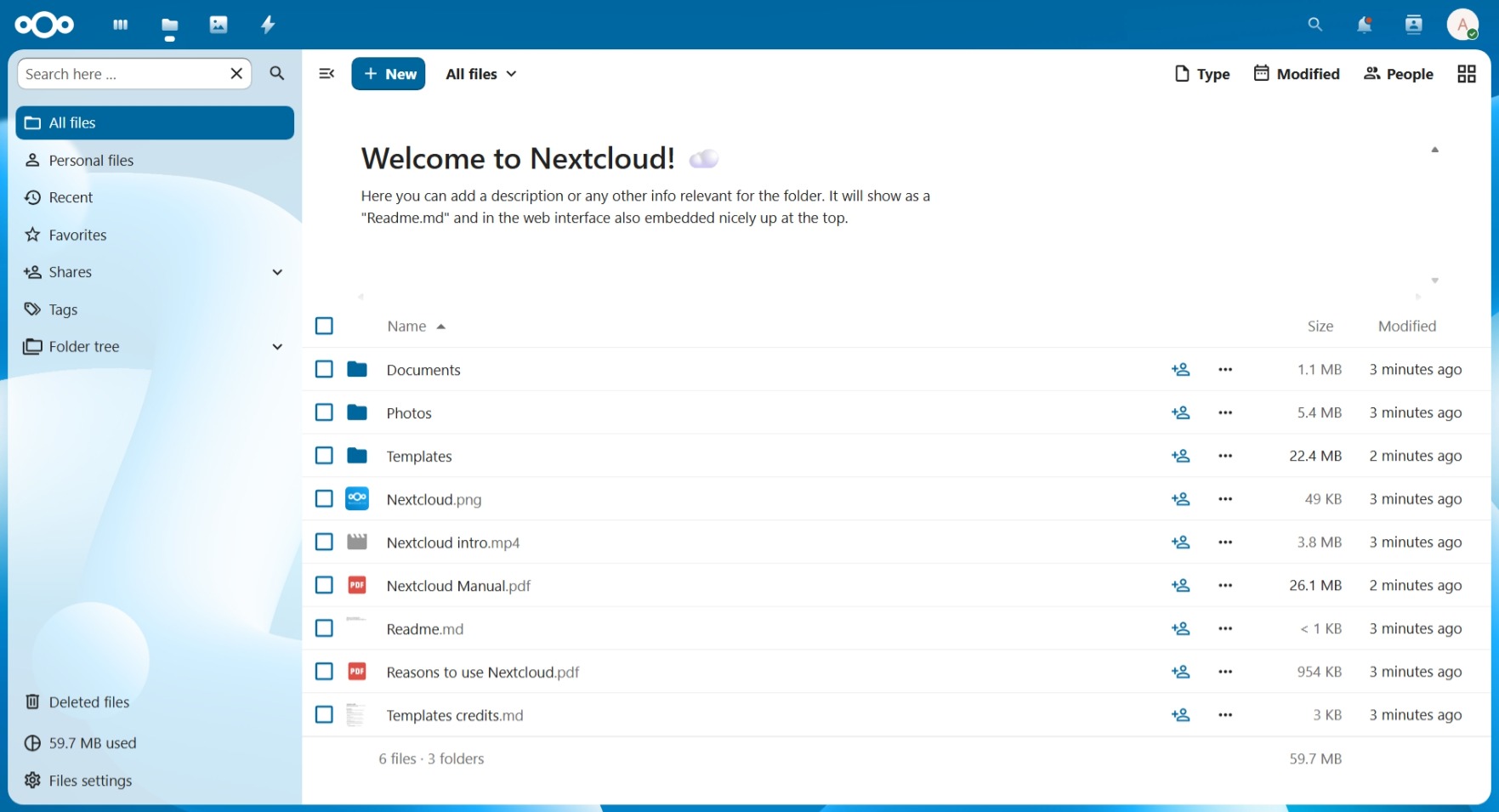1499x812 pixels.
Task: Open the All files breadcrumb dropdown
Action: click(x=482, y=74)
